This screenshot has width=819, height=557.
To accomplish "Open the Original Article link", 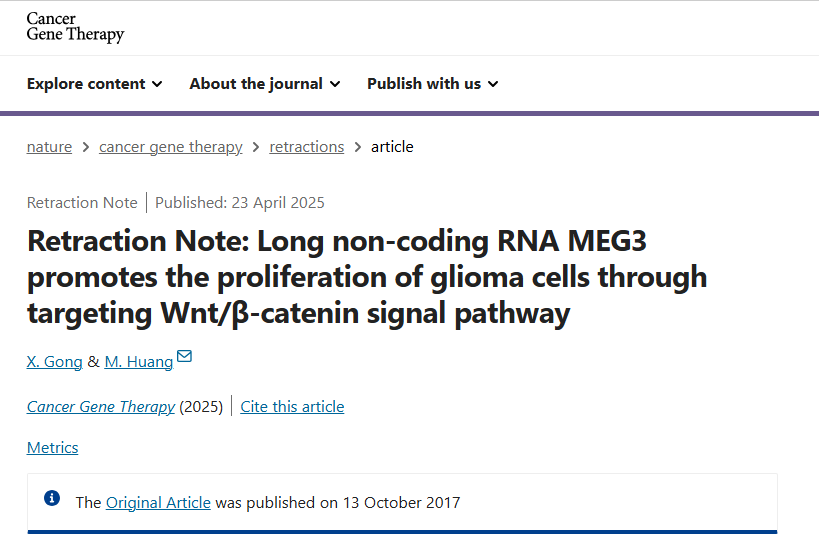I will point(158,503).
